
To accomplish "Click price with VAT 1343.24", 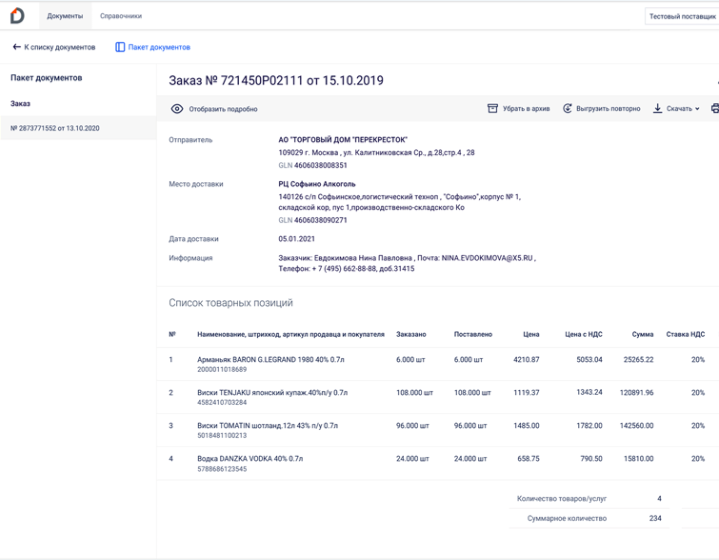I will pyautogui.click(x=589, y=392).
